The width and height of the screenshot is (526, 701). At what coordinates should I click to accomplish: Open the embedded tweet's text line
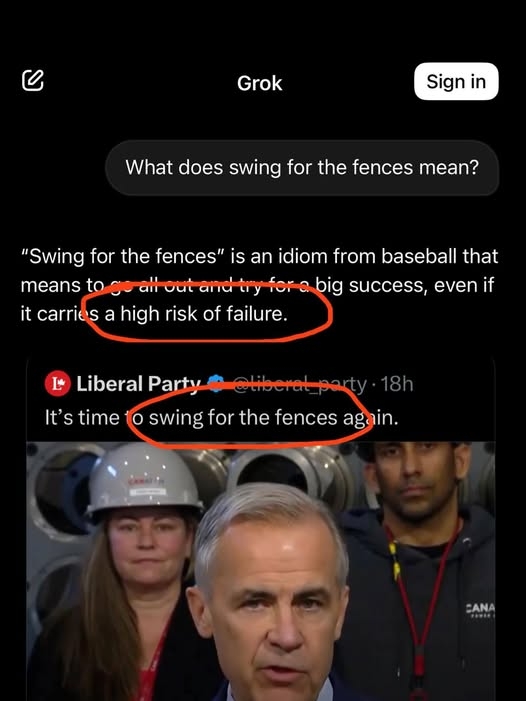[221, 418]
